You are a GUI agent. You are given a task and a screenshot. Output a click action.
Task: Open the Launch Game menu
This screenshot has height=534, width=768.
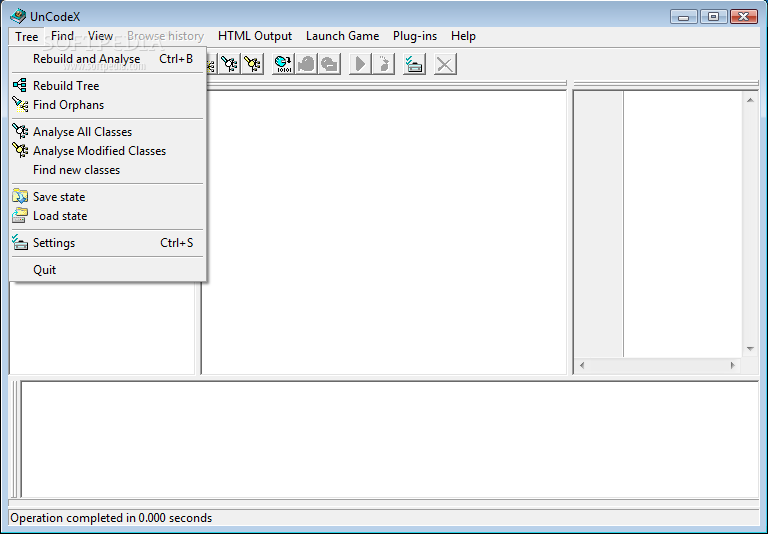(x=342, y=36)
